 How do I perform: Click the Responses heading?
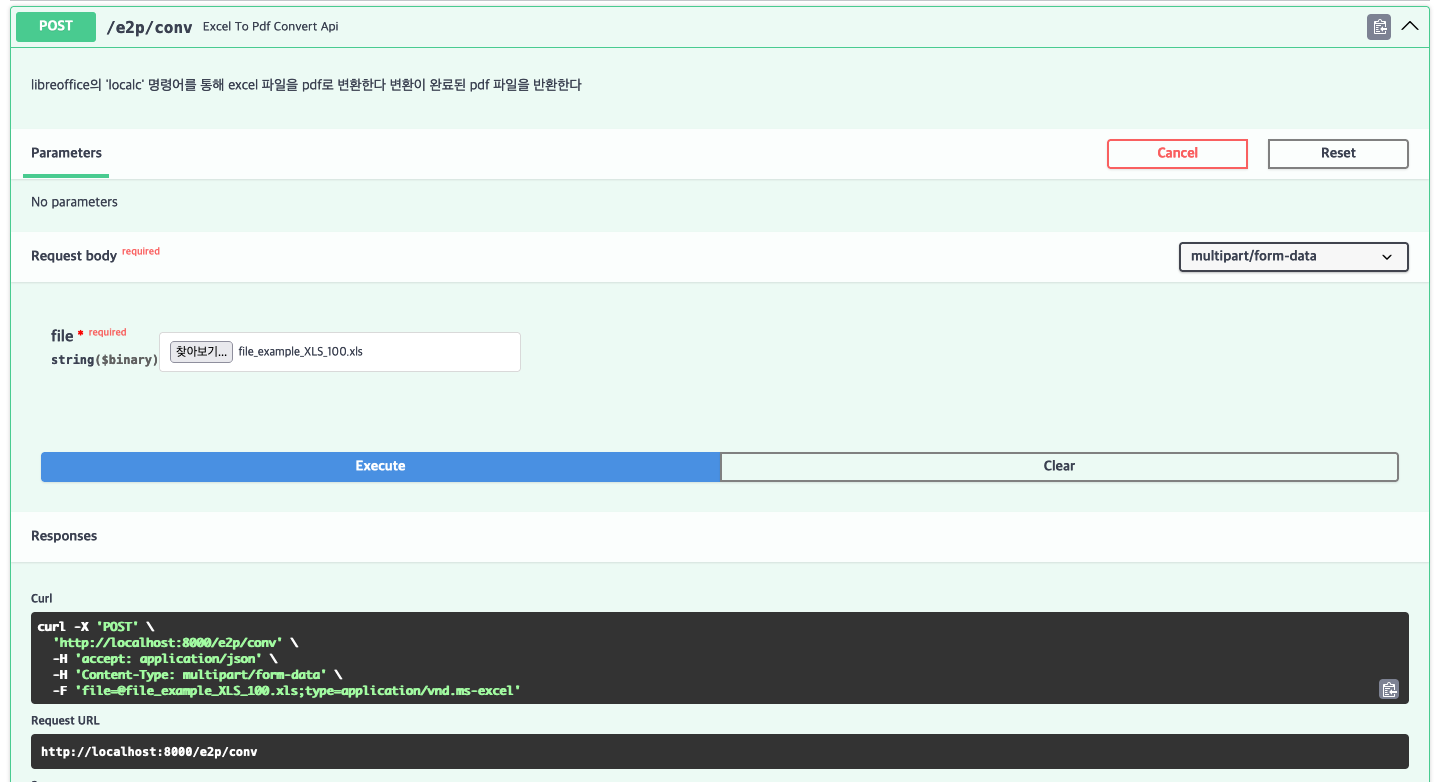(x=64, y=536)
